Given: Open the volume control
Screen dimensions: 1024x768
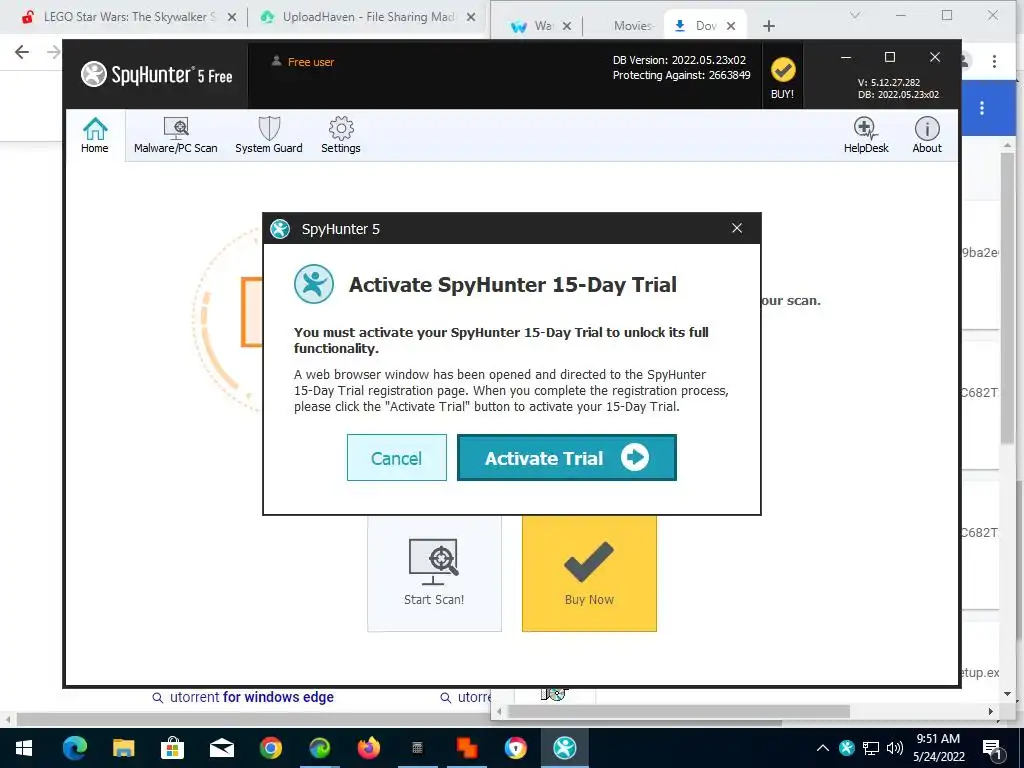Looking at the screenshot, I should point(895,748).
